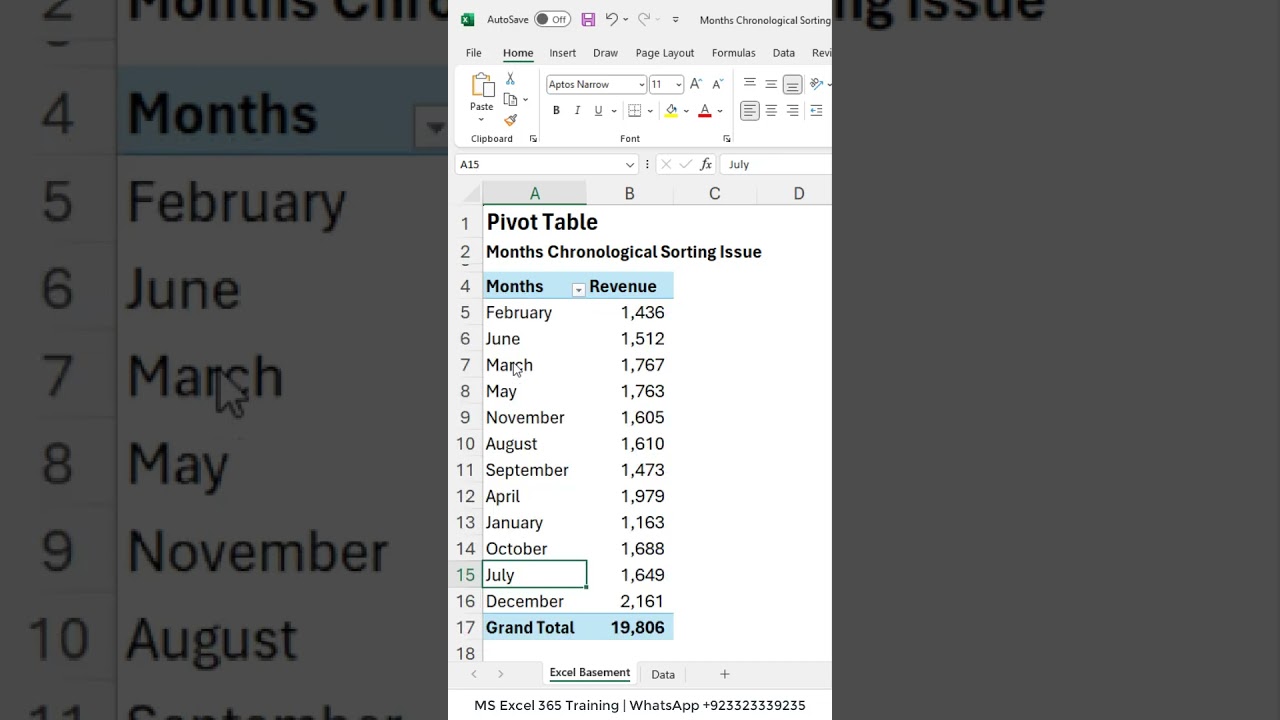Apply cell borders with the grid icon
This screenshot has width=1280, height=720.
[634, 111]
